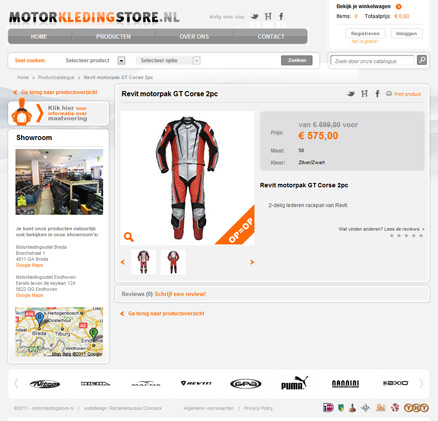Click the first brand logo in the carousel
438x421 pixels.
[45, 384]
